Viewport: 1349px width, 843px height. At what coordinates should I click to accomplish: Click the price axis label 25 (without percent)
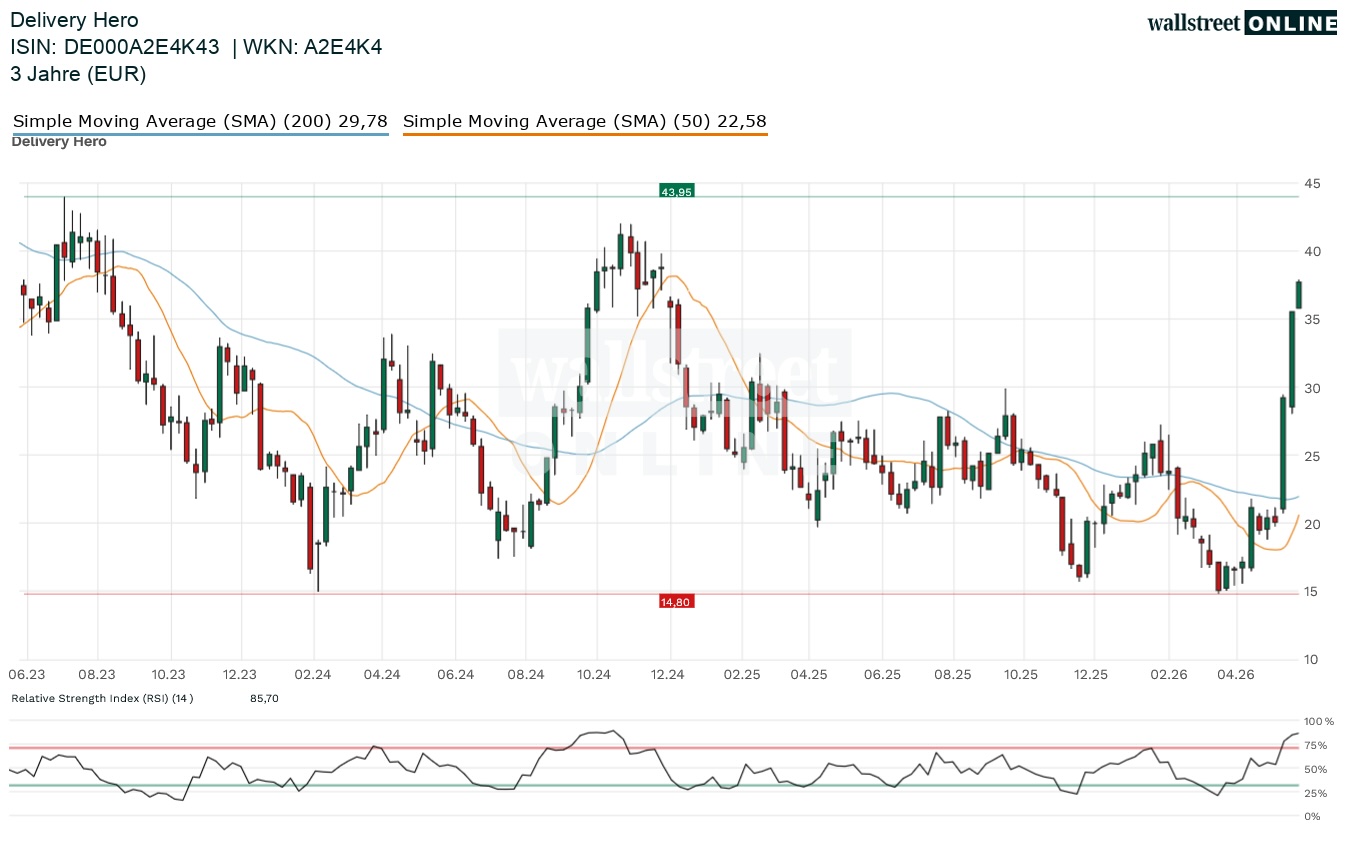1311,456
